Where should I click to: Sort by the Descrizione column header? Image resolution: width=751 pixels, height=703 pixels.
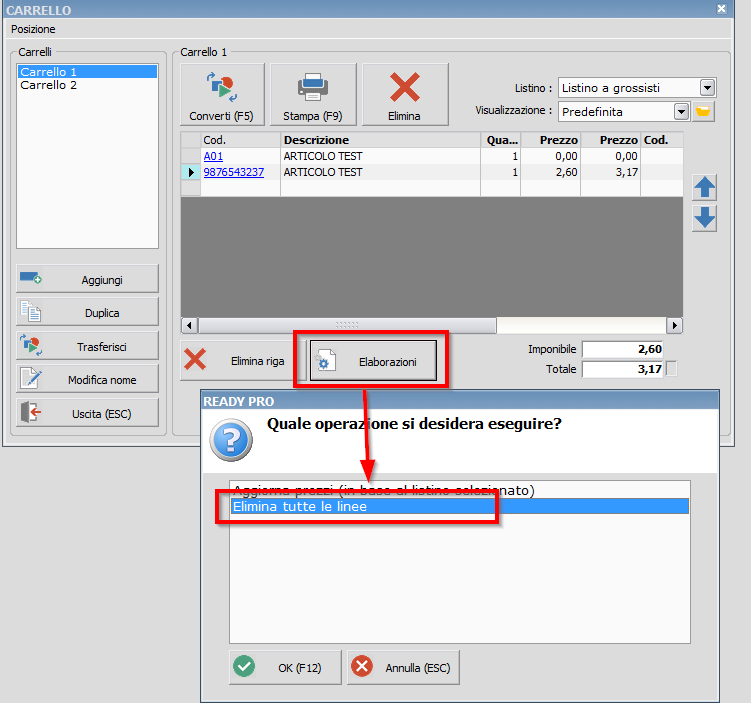(x=380, y=140)
